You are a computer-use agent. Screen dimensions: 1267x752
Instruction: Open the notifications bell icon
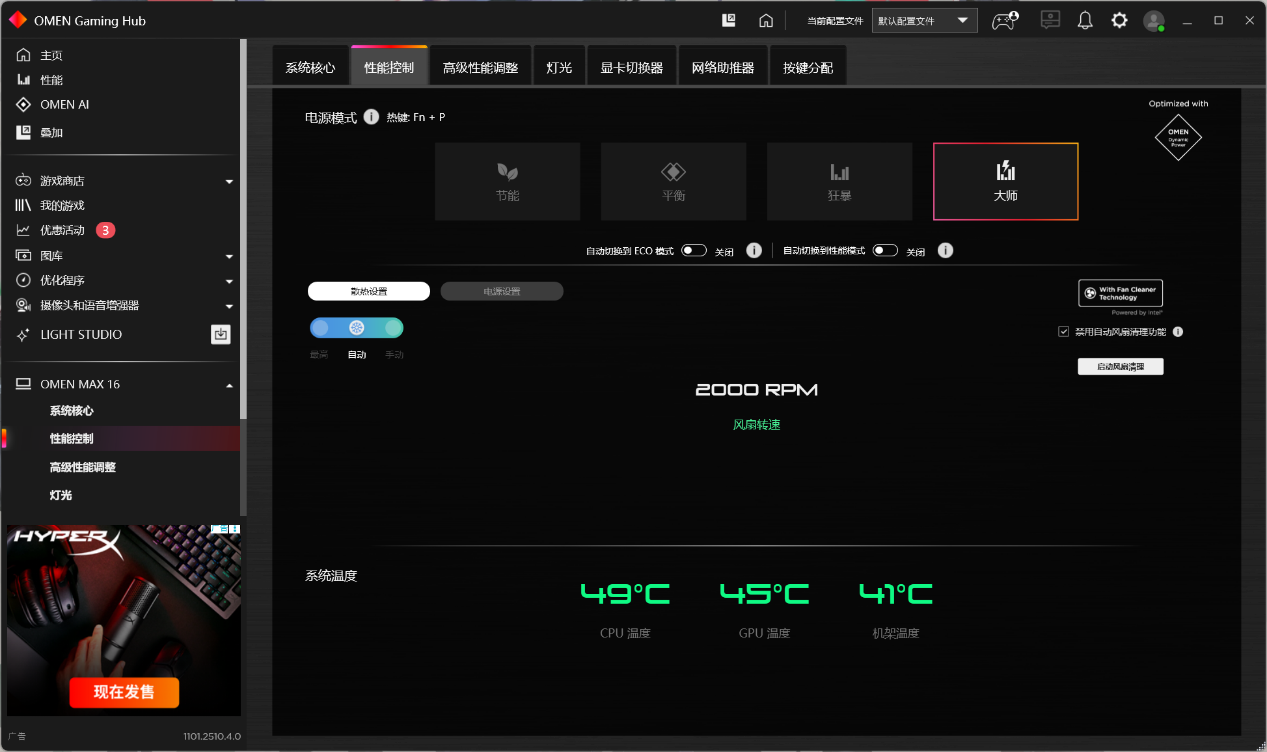1085,19
